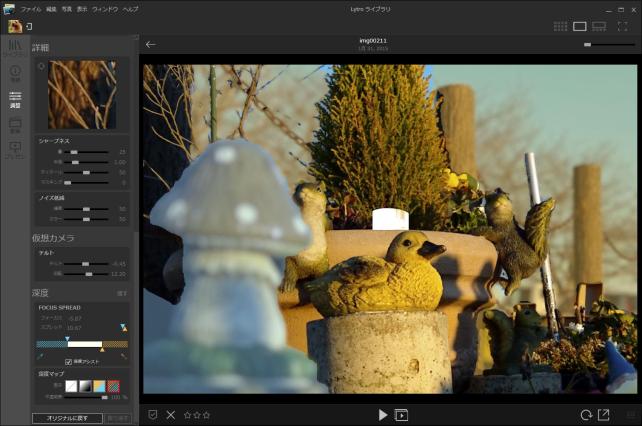Select the Adjust sliders panel icon
642x426 pixels.
click(15, 99)
